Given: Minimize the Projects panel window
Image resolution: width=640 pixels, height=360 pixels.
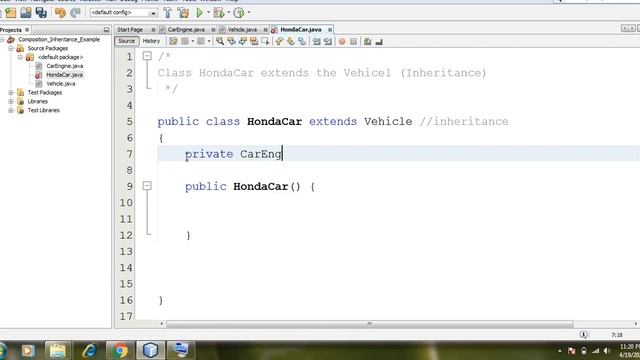Looking at the screenshot, I should tap(107, 30).
